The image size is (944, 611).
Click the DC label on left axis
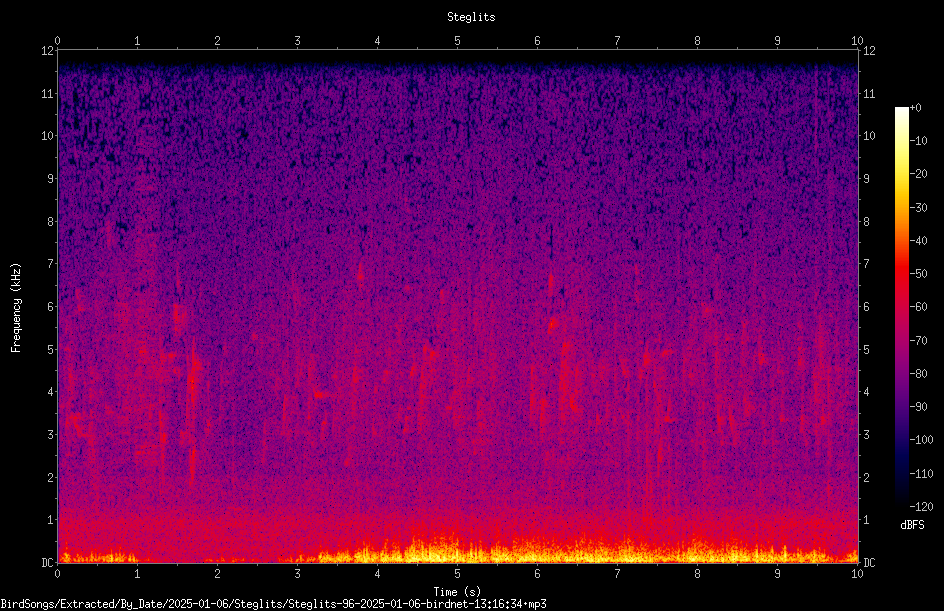[47, 562]
